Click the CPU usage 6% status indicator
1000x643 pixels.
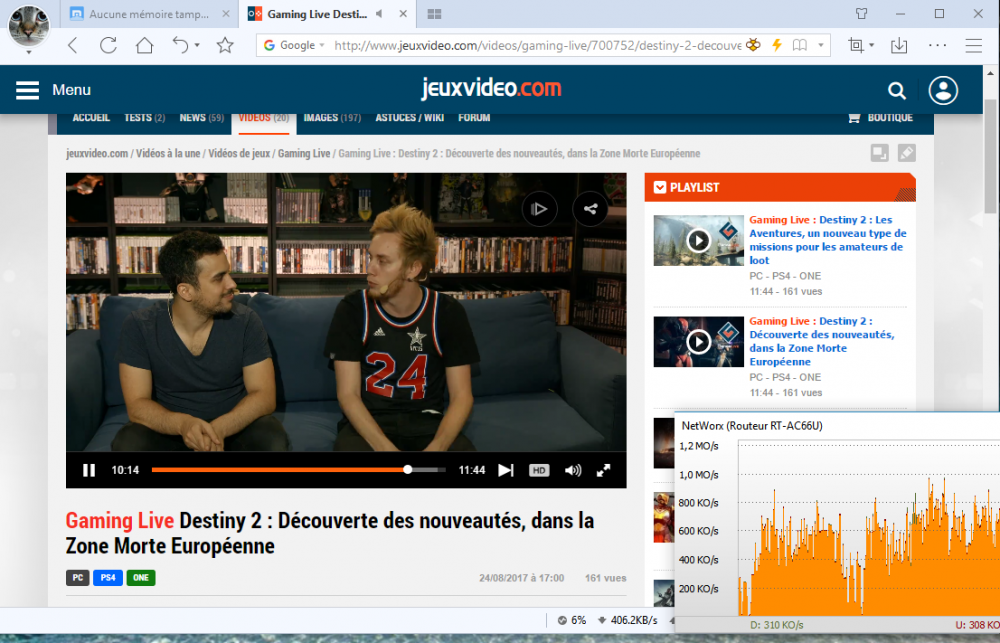[x=571, y=620]
